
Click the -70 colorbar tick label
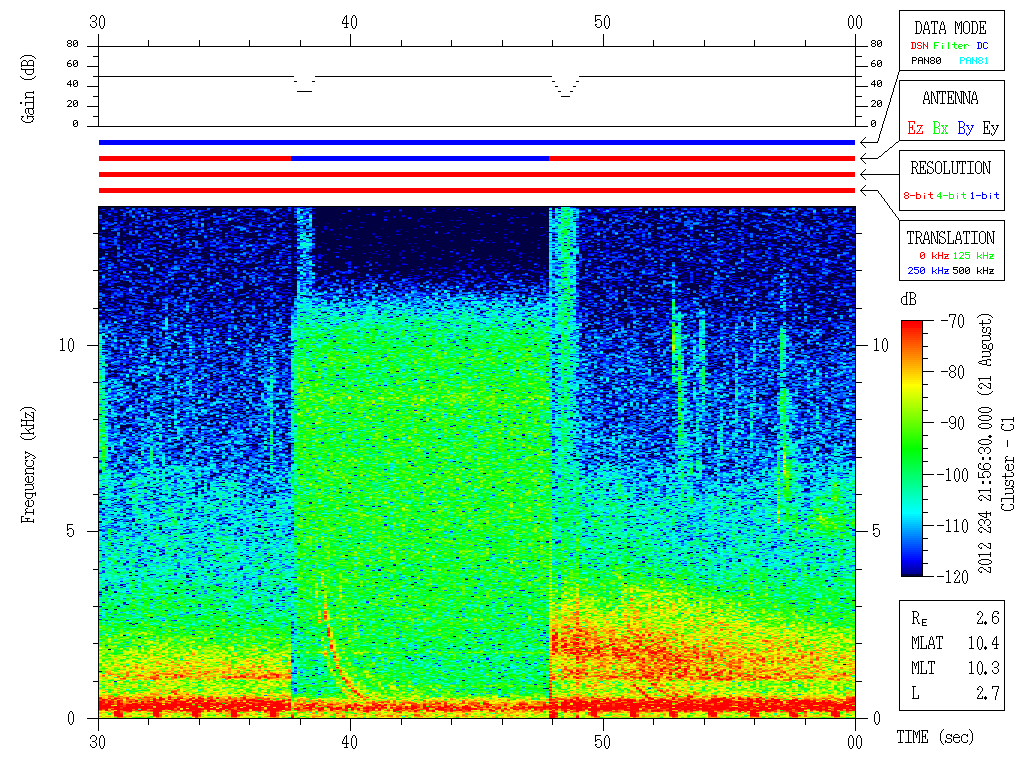point(953,321)
